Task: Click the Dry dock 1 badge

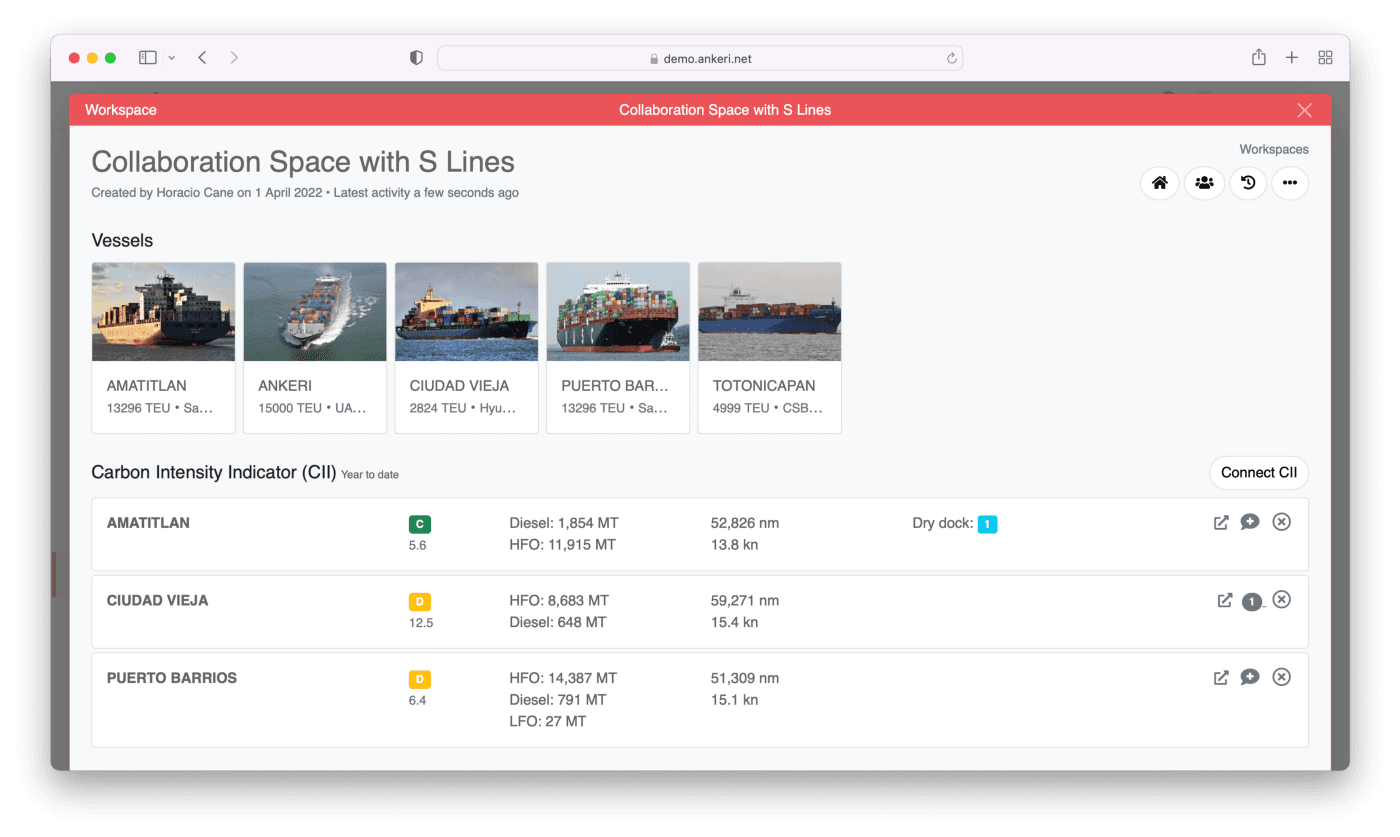Action: click(987, 524)
